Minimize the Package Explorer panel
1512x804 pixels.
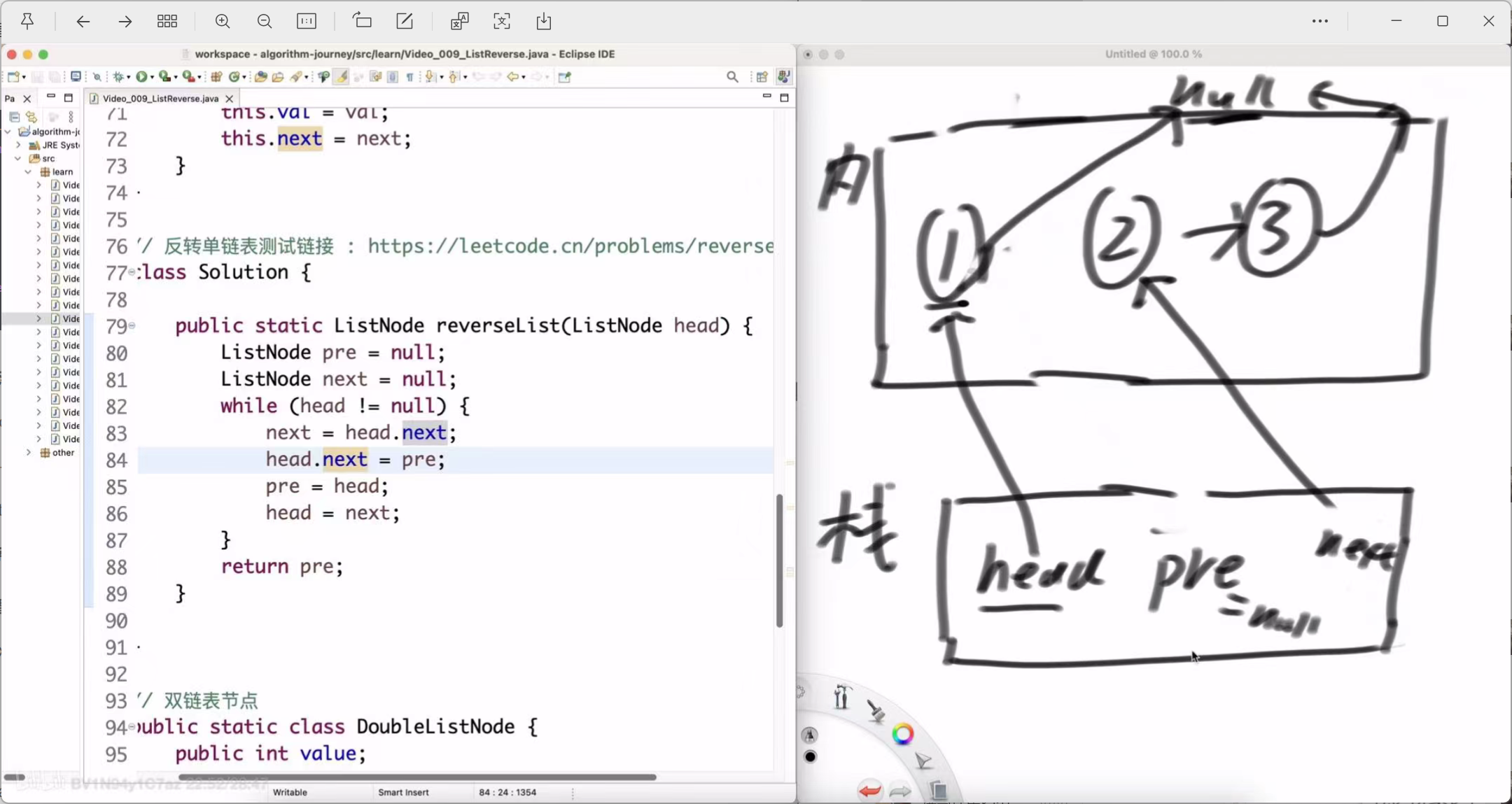[51, 97]
